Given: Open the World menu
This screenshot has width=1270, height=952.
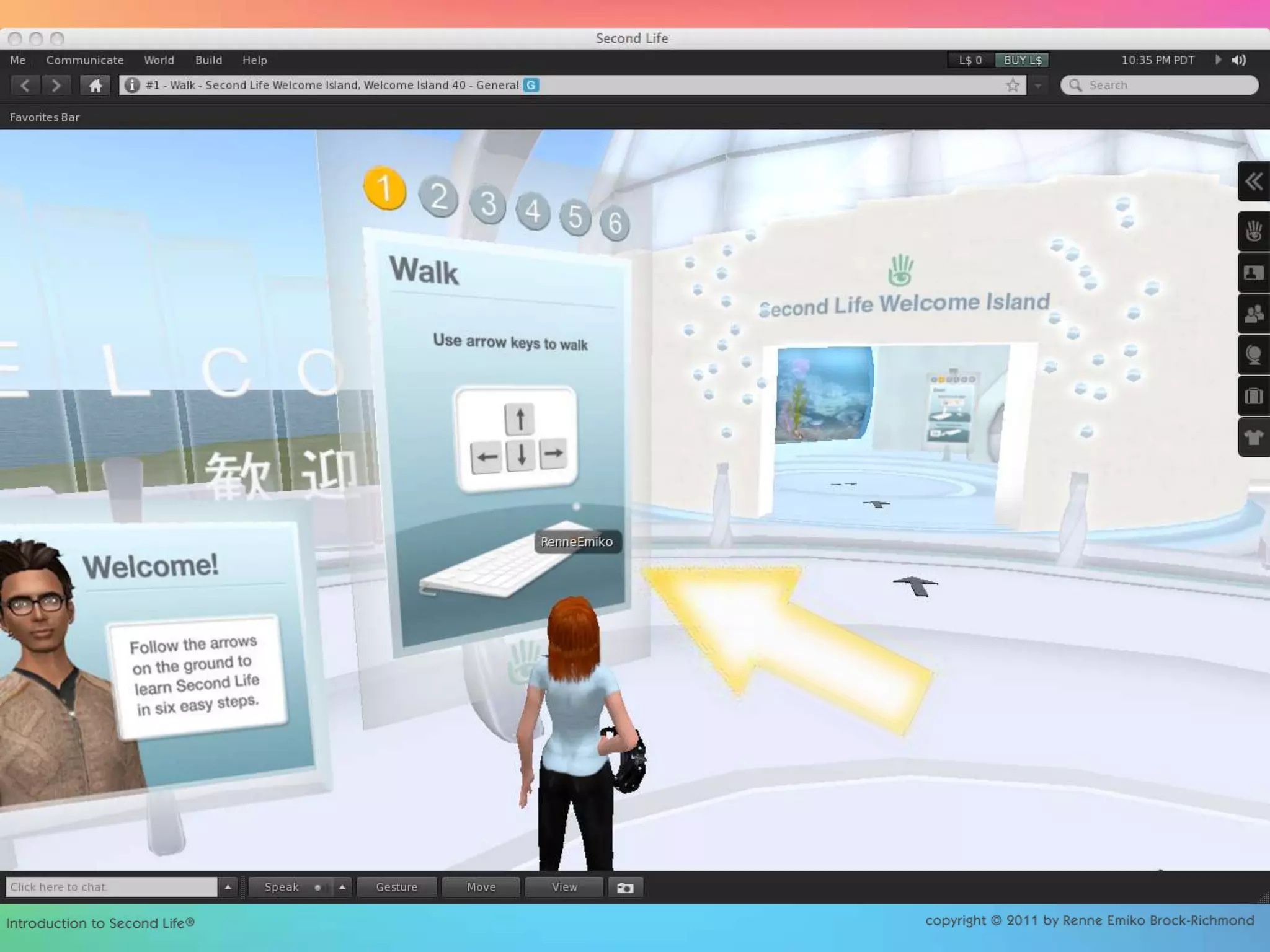Looking at the screenshot, I should 159,60.
